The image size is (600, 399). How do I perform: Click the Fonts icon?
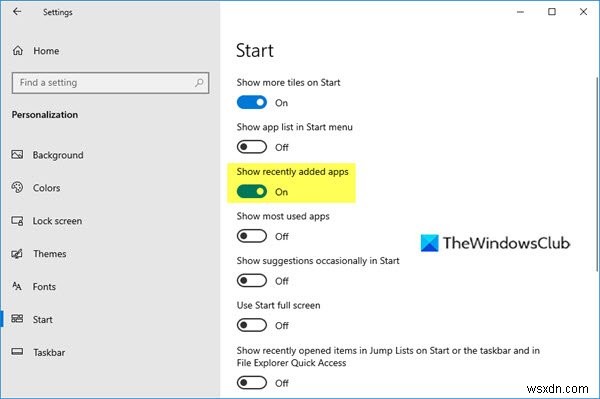point(17,286)
